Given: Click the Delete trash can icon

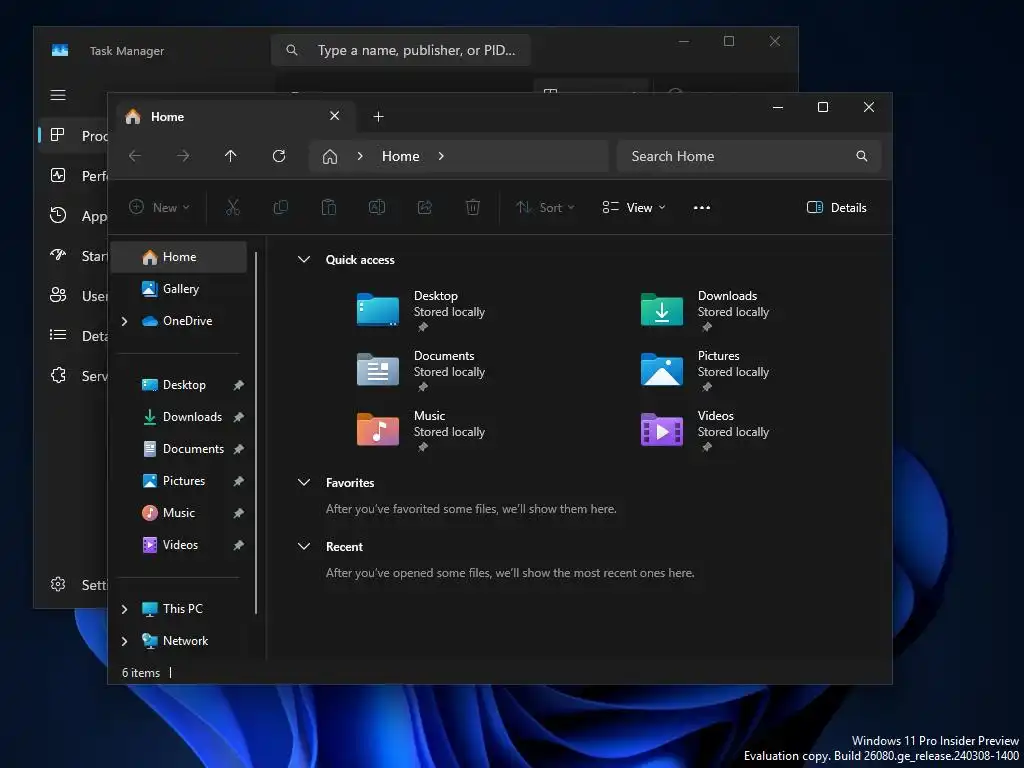Looking at the screenshot, I should click(473, 208).
